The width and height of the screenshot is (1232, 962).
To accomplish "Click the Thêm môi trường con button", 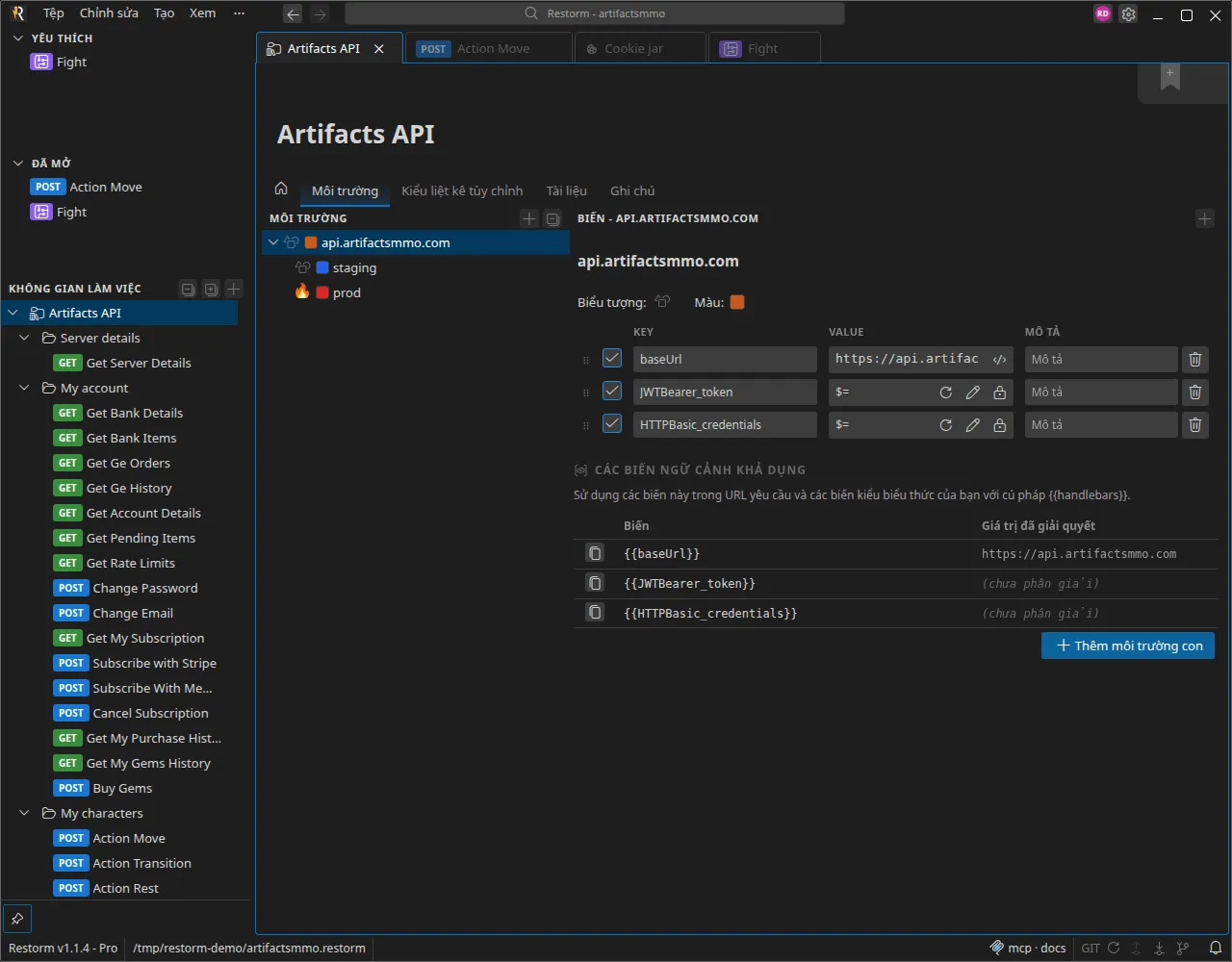I will coord(1128,646).
